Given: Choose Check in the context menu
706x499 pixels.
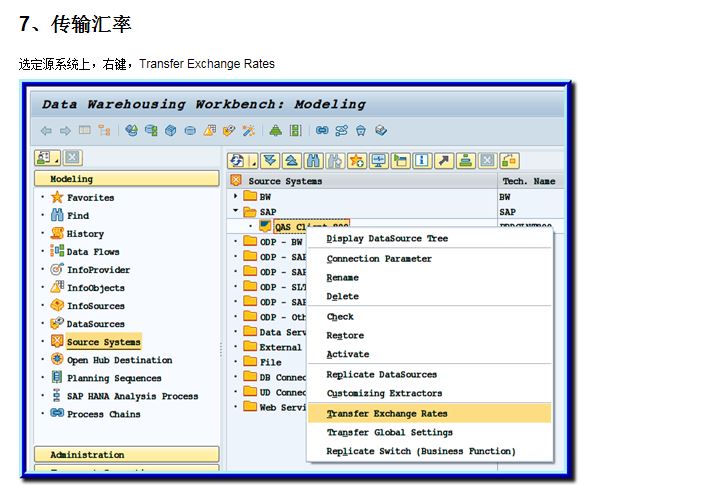Looking at the screenshot, I should tap(340, 317).
